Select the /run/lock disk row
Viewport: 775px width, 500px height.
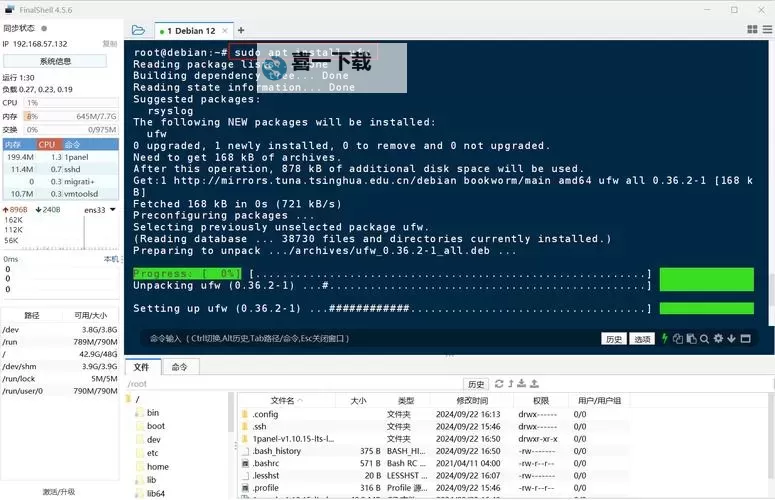tap(59, 378)
